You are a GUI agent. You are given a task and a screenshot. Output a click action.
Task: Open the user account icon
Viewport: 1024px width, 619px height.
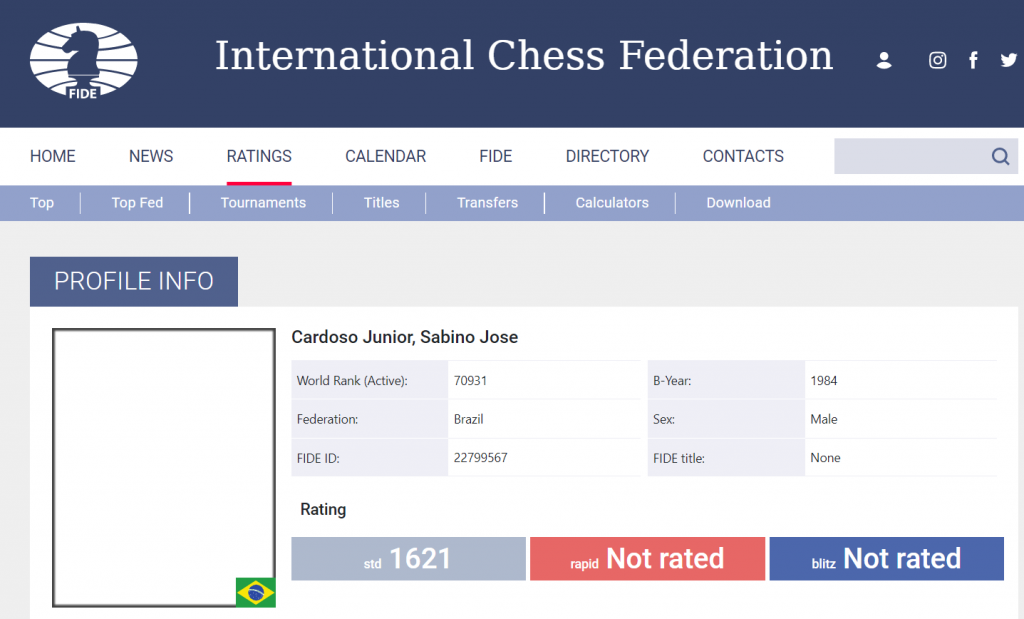(x=884, y=60)
